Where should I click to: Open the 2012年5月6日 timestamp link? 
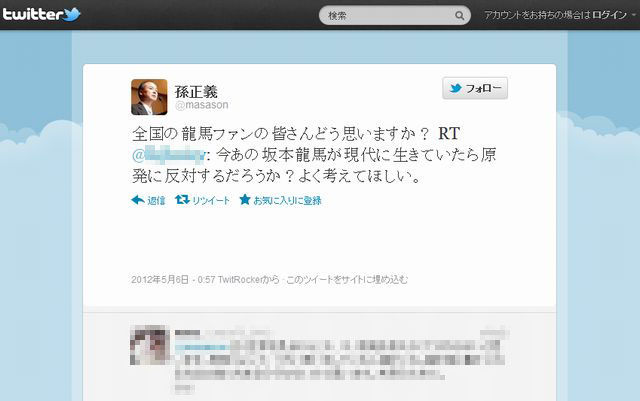click(x=160, y=280)
